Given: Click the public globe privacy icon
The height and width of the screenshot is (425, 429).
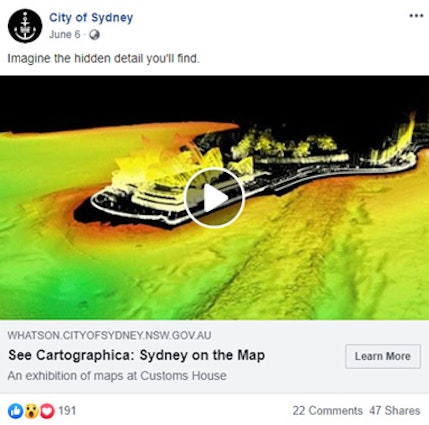Looking at the screenshot, I should tap(94, 35).
